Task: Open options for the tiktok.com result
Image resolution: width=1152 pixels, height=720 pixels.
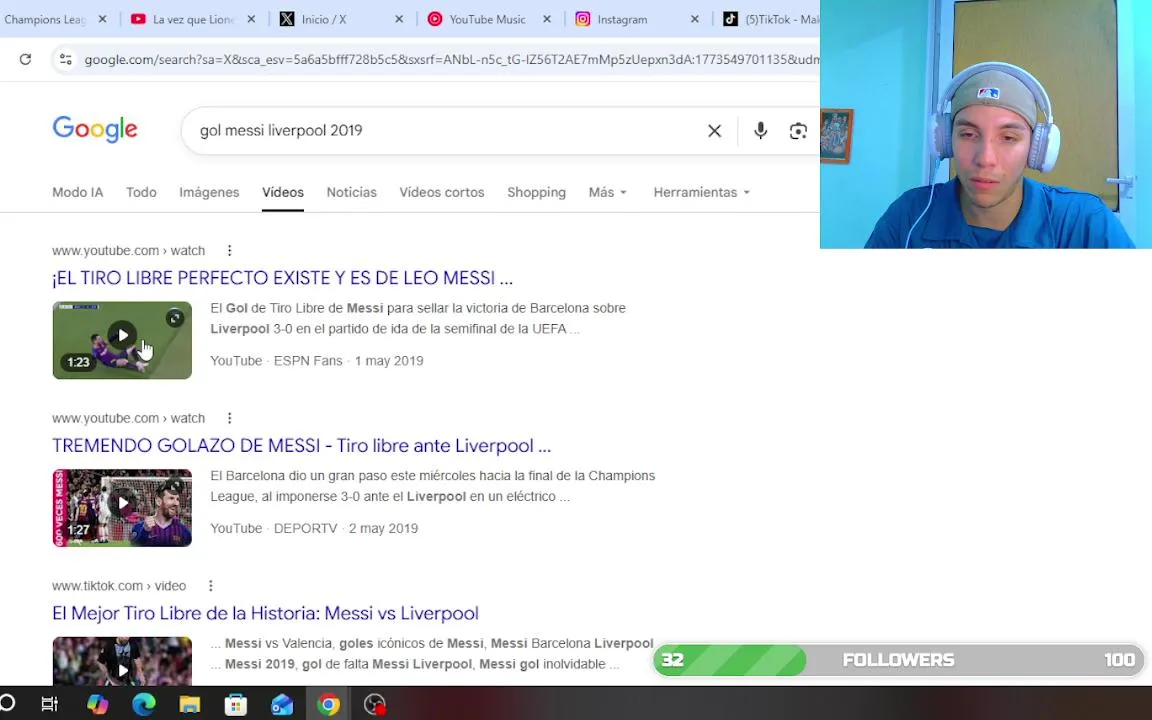Action: pyautogui.click(x=210, y=586)
